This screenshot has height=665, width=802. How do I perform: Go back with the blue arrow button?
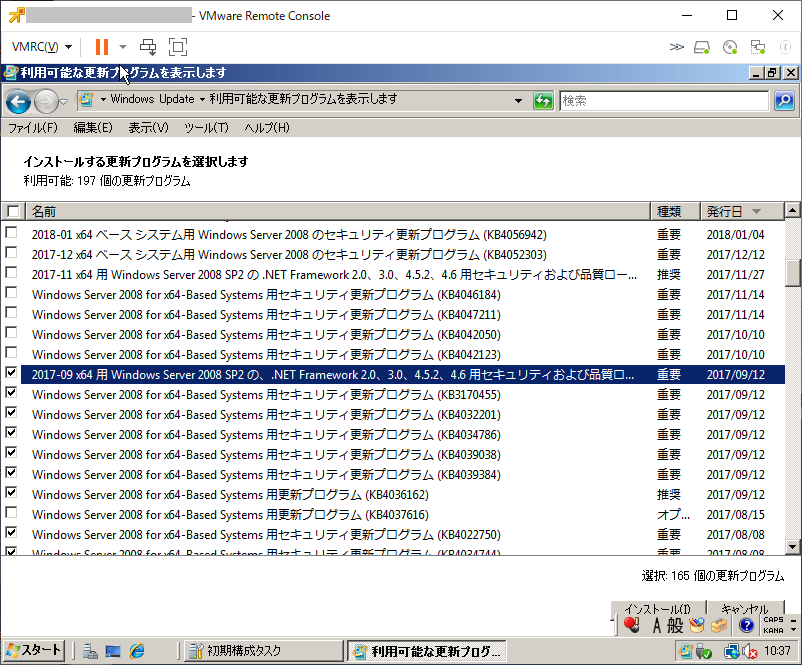point(18,101)
